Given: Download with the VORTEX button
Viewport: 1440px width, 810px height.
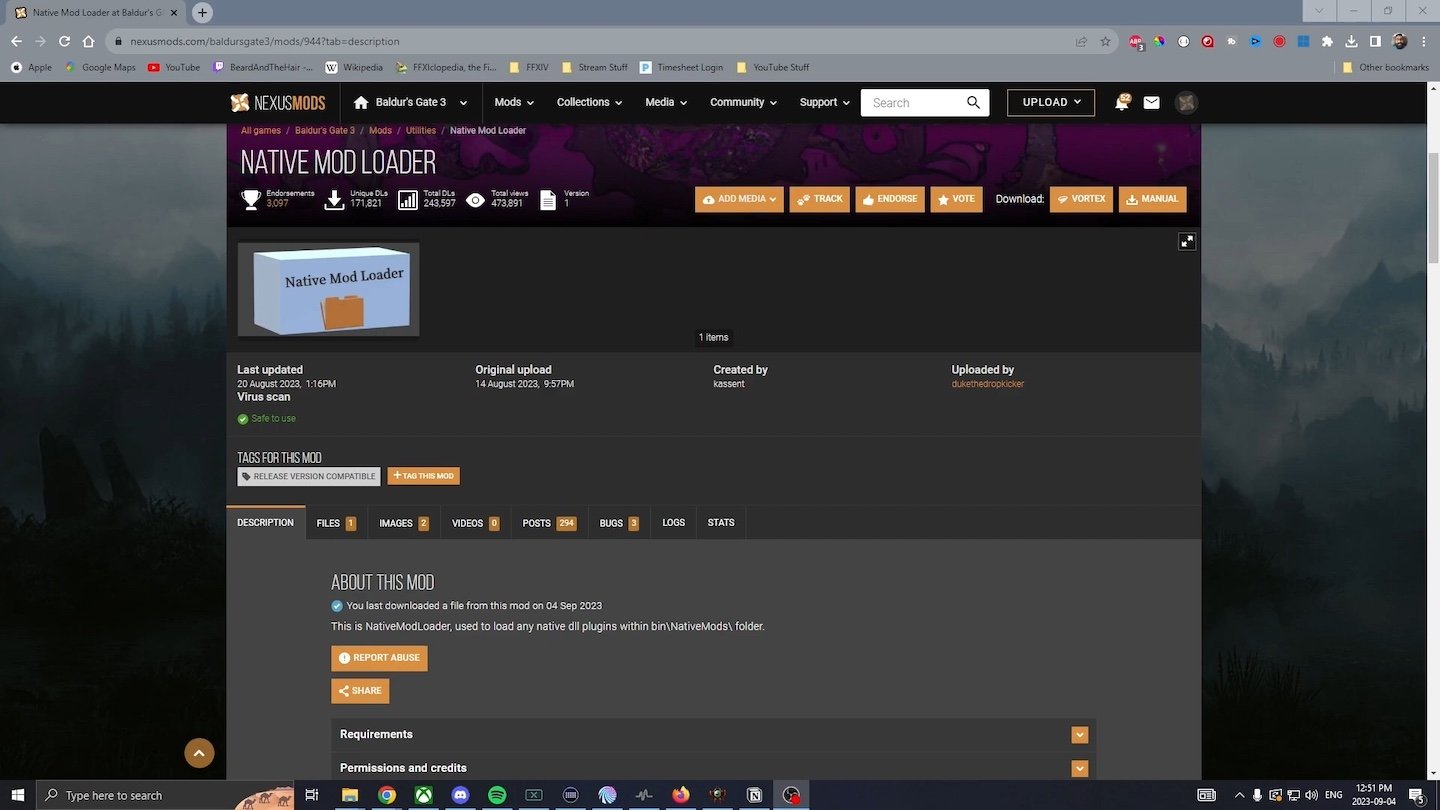Looking at the screenshot, I should coord(1081,199).
